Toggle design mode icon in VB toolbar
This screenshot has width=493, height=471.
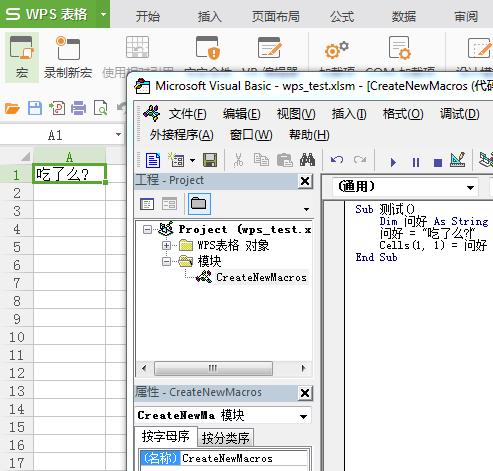pyautogui.click(x=458, y=160)
